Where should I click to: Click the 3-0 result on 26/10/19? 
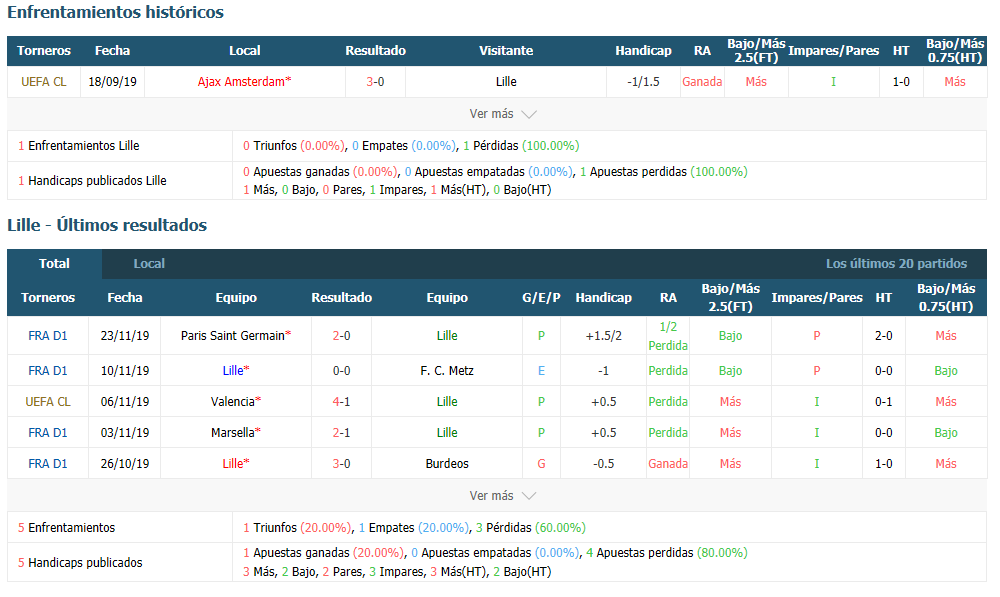click(x=341, y=464)
